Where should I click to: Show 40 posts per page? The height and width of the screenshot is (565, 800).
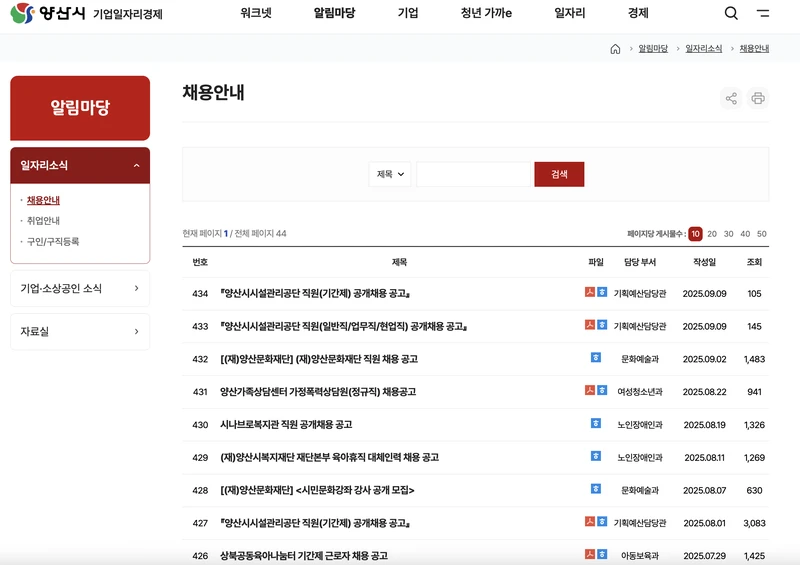745,234
